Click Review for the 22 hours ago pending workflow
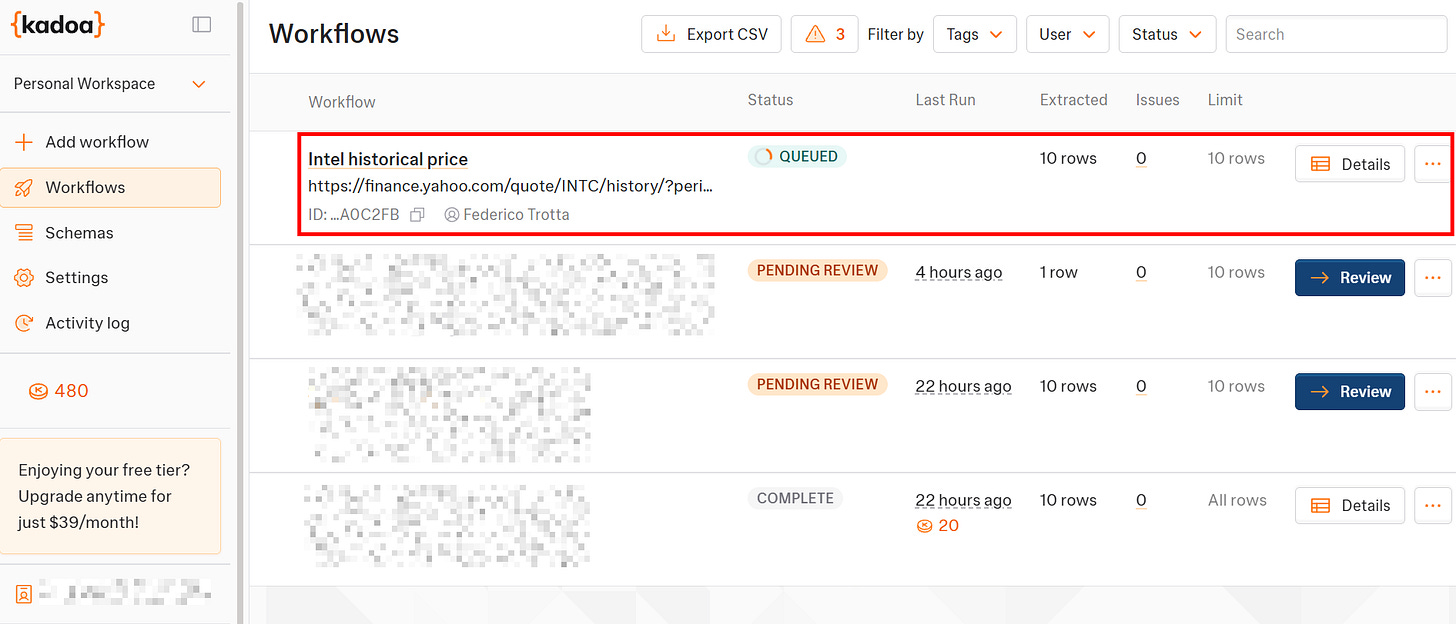This screenshot has height=624, width=1456. 1350,392
